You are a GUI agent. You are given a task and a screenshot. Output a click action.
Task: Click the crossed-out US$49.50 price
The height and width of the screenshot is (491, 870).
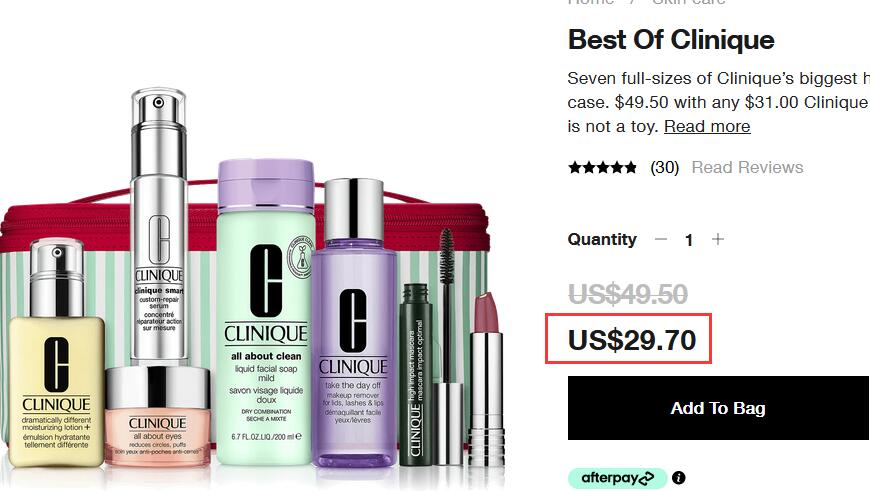[628, 294]
